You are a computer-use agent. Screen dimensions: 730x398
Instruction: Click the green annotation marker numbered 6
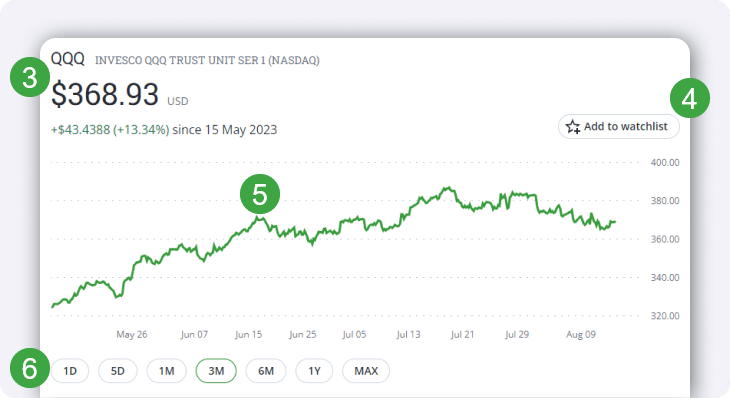click(x=30, y=368)
